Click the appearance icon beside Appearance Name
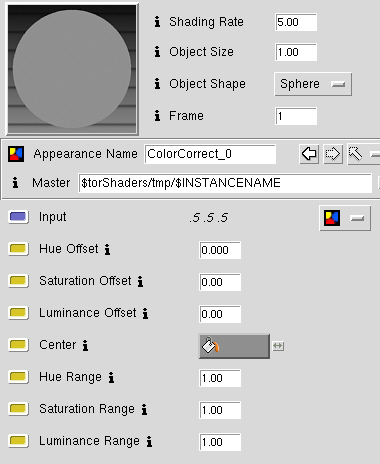Image resolution: width=380 pixels, height=464 pixels. (x=16, y=154)
